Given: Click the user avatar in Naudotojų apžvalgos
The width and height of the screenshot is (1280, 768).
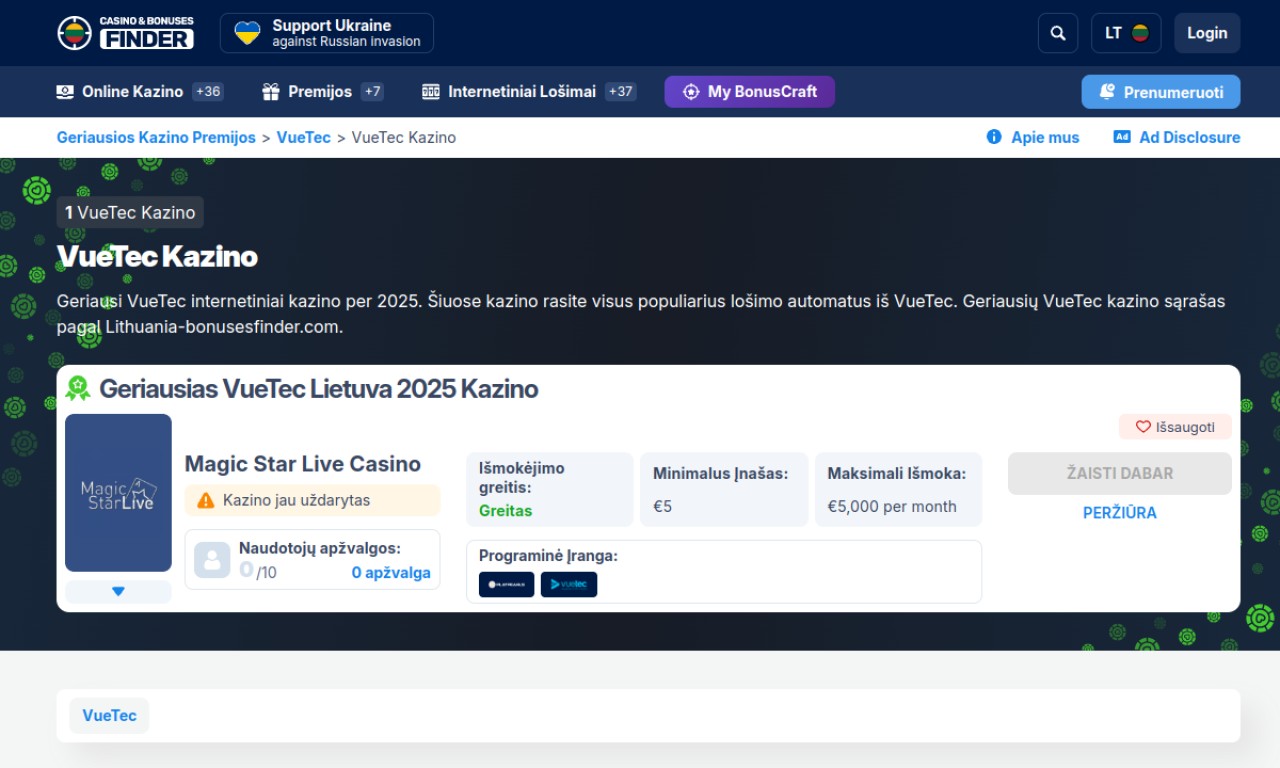Looking at the screenshot, I should [x=212, y=560].
